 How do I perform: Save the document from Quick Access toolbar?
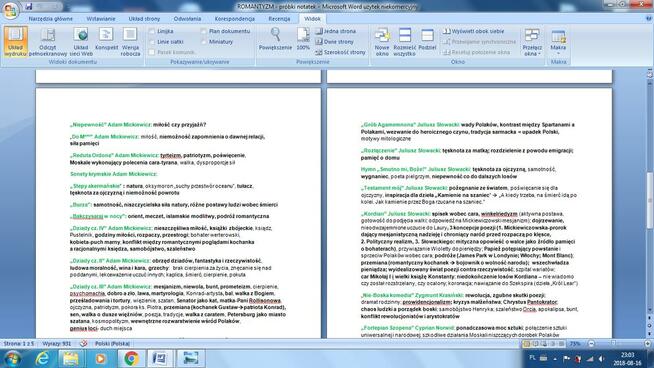coord(29,6)
